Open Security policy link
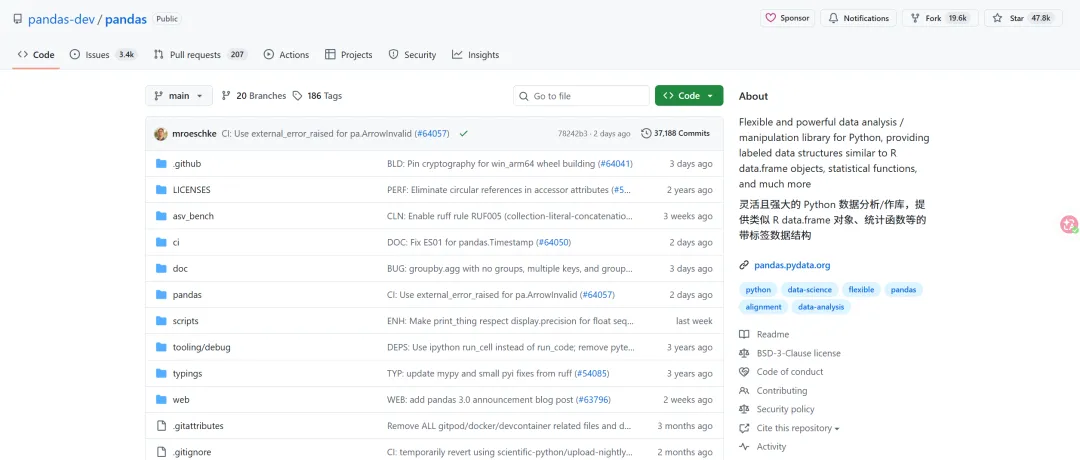Image resolution: width=1080 pixels, height=460 pixels. tap(785, 409)
